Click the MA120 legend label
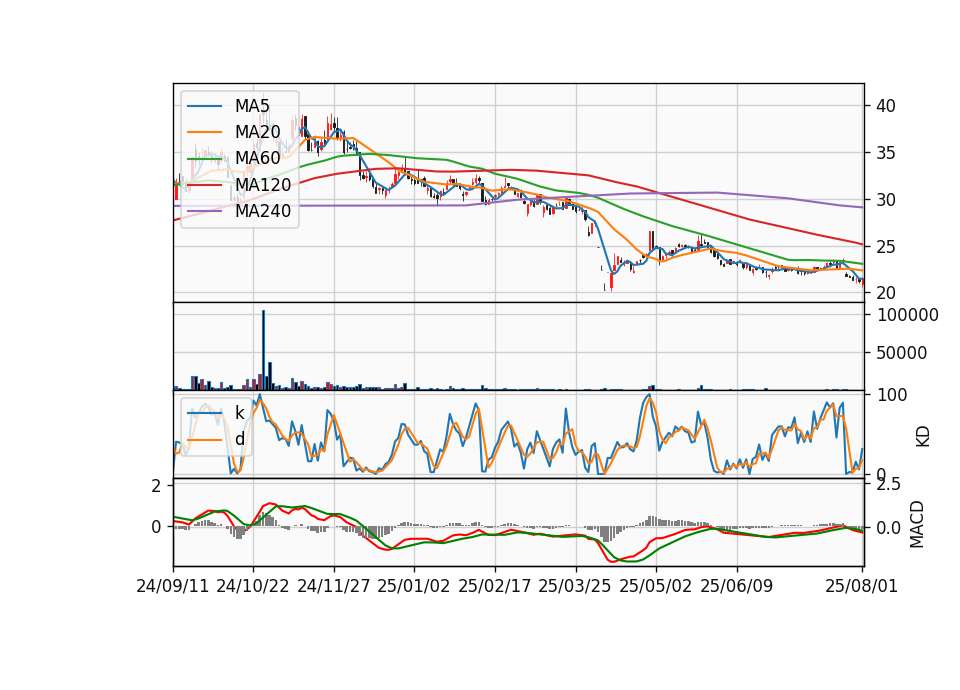Image resolution: width=960 pixels, height=690 pixels. point(263,184)
